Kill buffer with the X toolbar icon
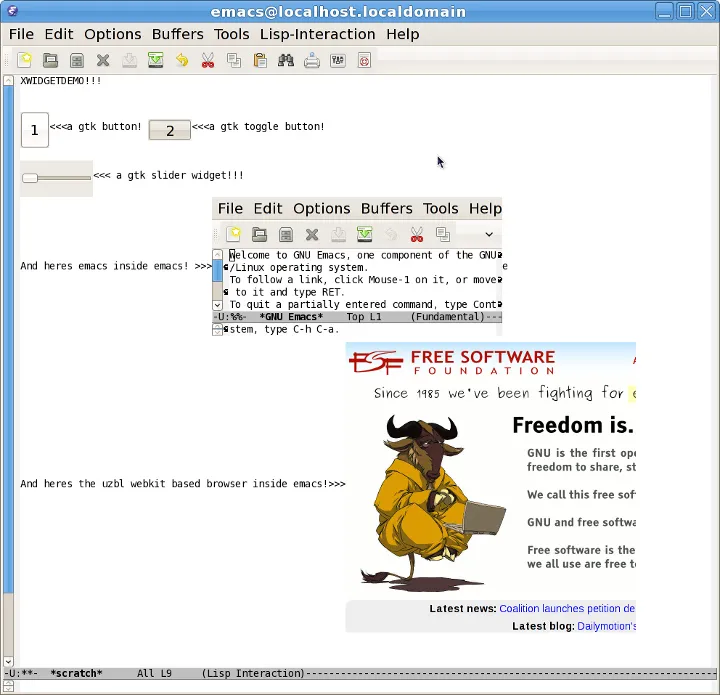 103,60
